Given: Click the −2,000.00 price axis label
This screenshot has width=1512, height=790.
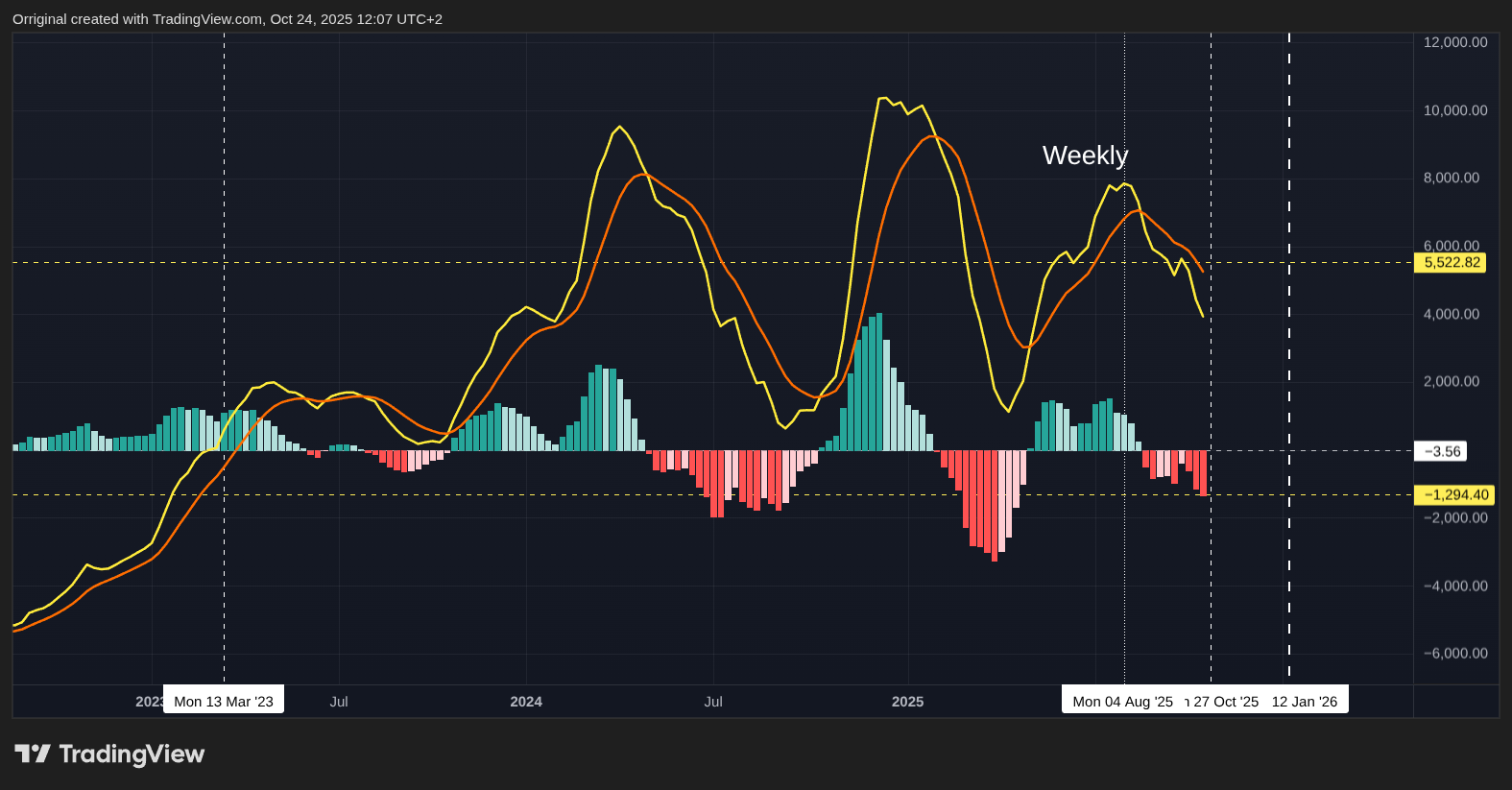Looking at the screenshot, I should point(1455,517).
